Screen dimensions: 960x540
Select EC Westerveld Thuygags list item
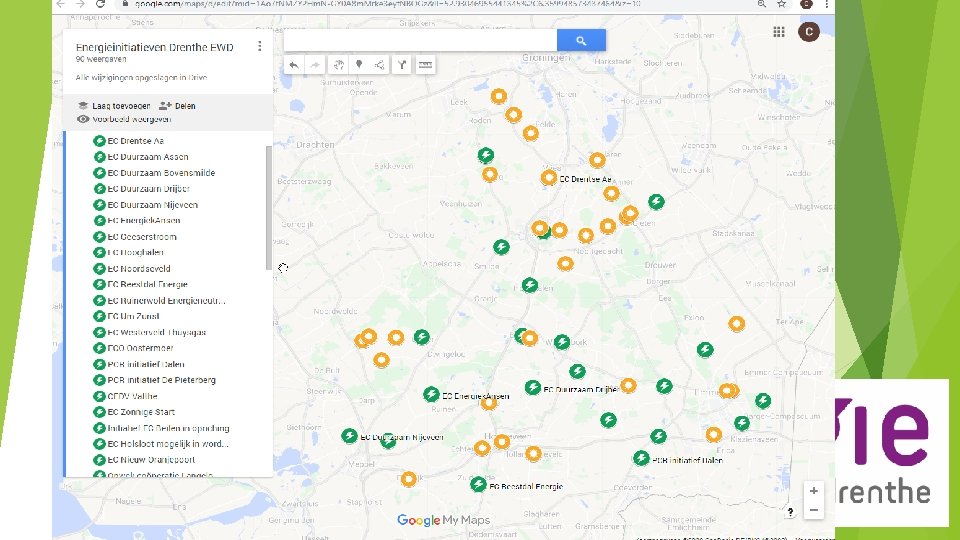(156, 332)
